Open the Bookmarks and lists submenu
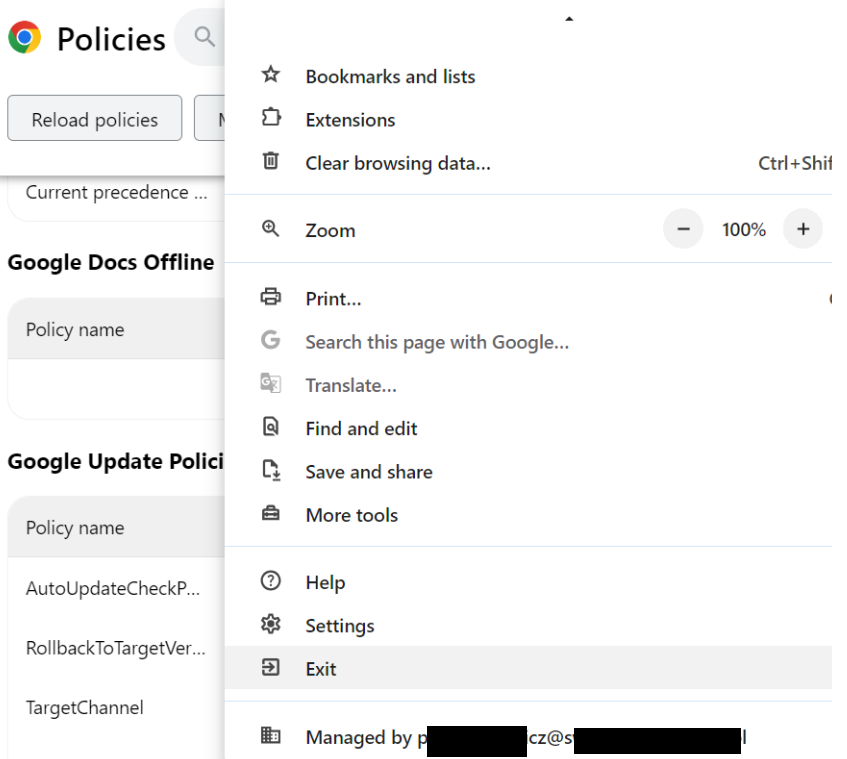The width and height of the screenshot is (847, 759). point(528,76)
